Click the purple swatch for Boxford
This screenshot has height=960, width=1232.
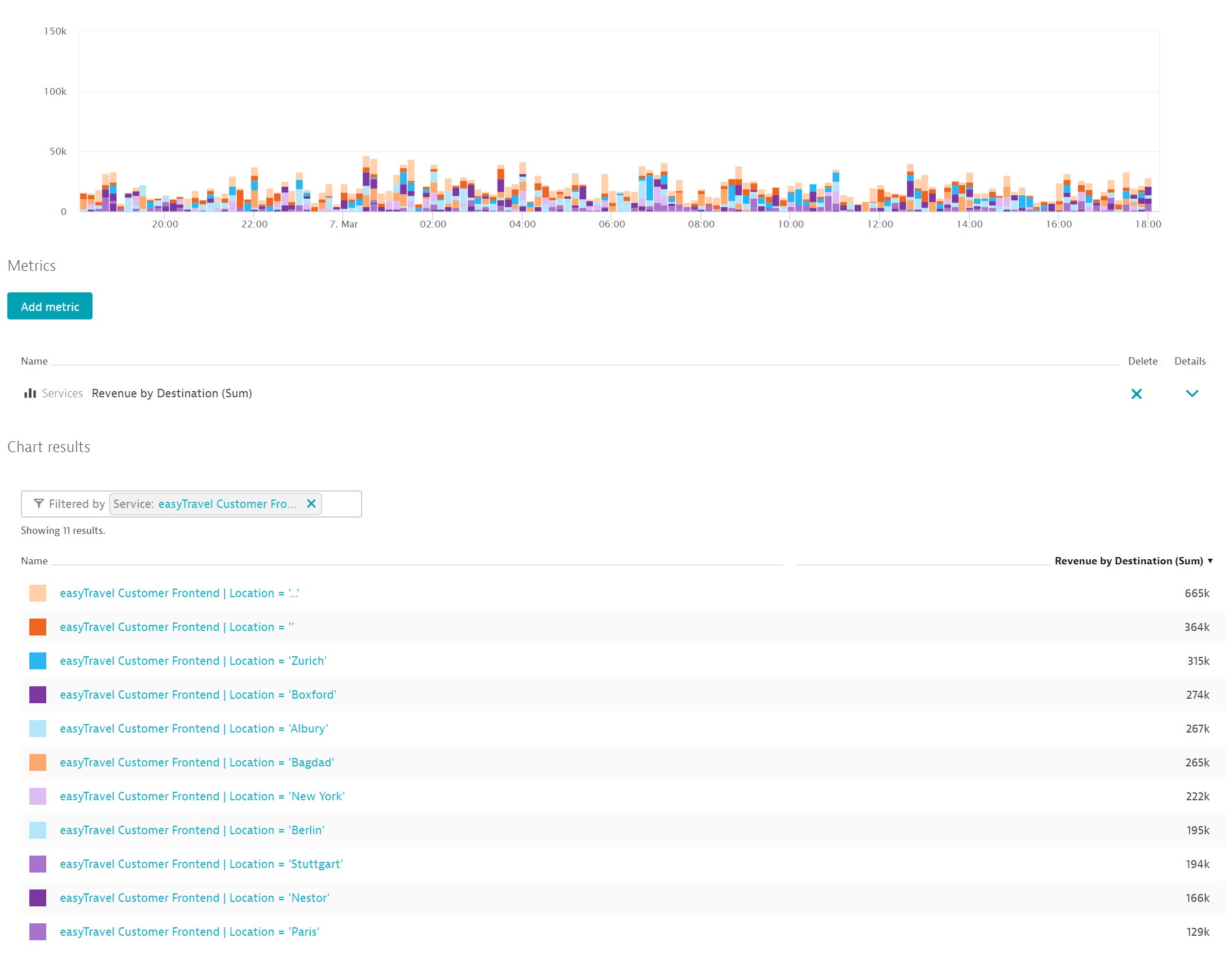pos(38,695)
